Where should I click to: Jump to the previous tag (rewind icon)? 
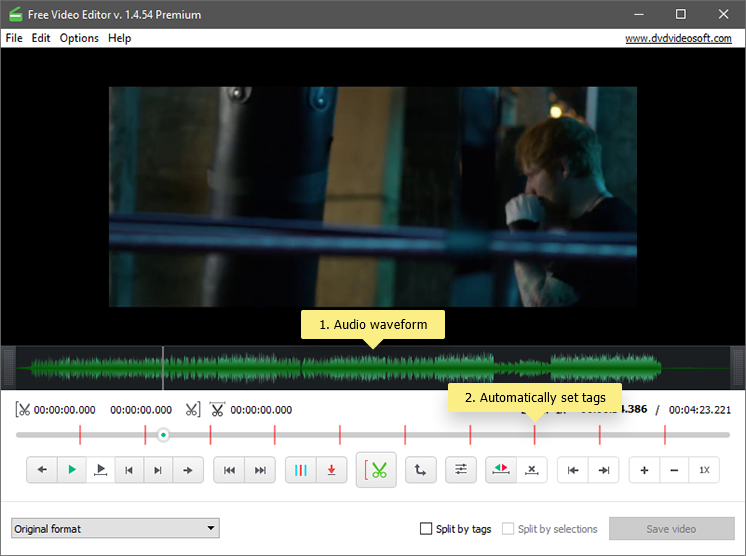click(230, 470)
